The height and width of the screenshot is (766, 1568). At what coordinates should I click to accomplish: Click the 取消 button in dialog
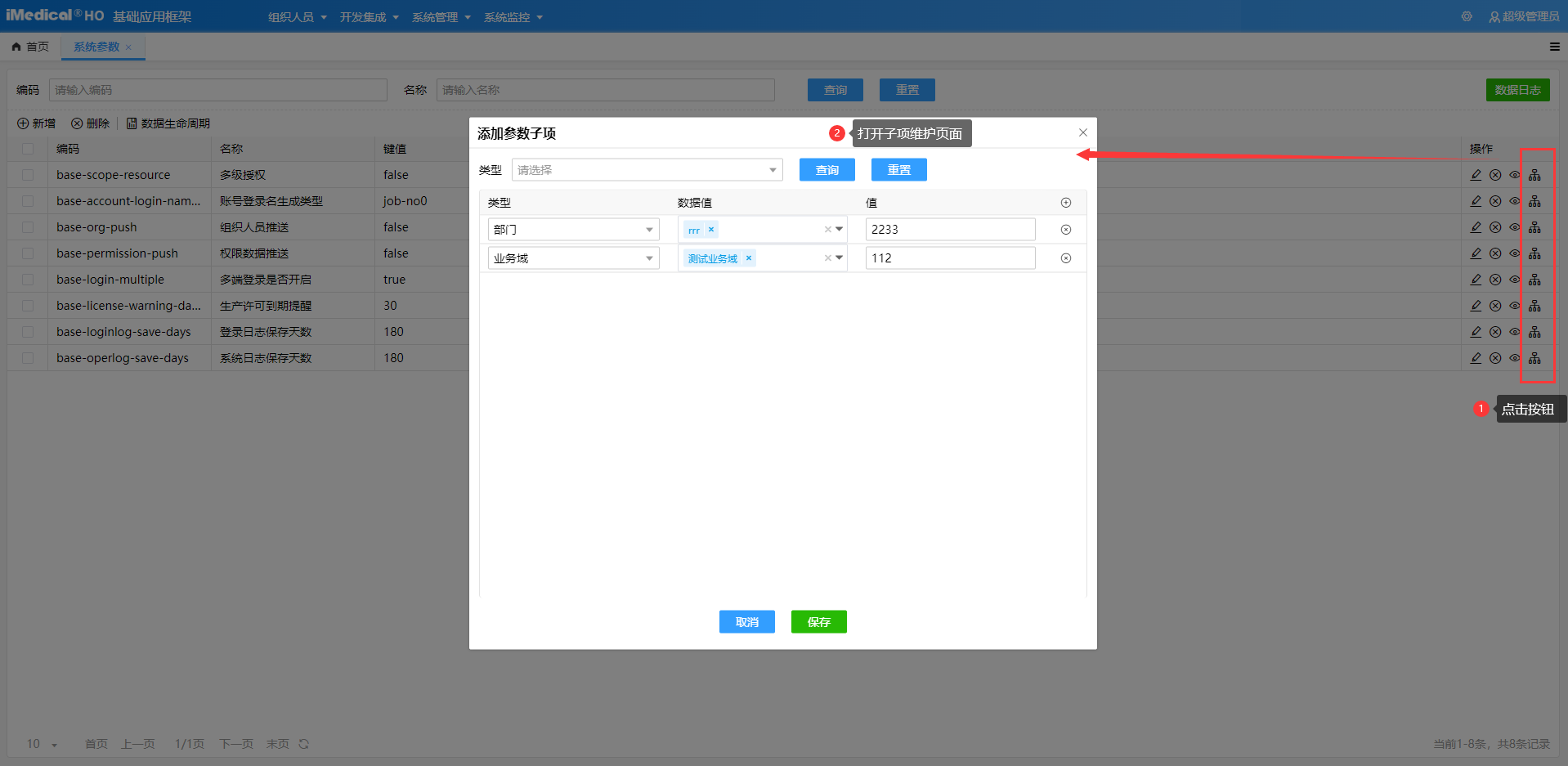(746, 622)
